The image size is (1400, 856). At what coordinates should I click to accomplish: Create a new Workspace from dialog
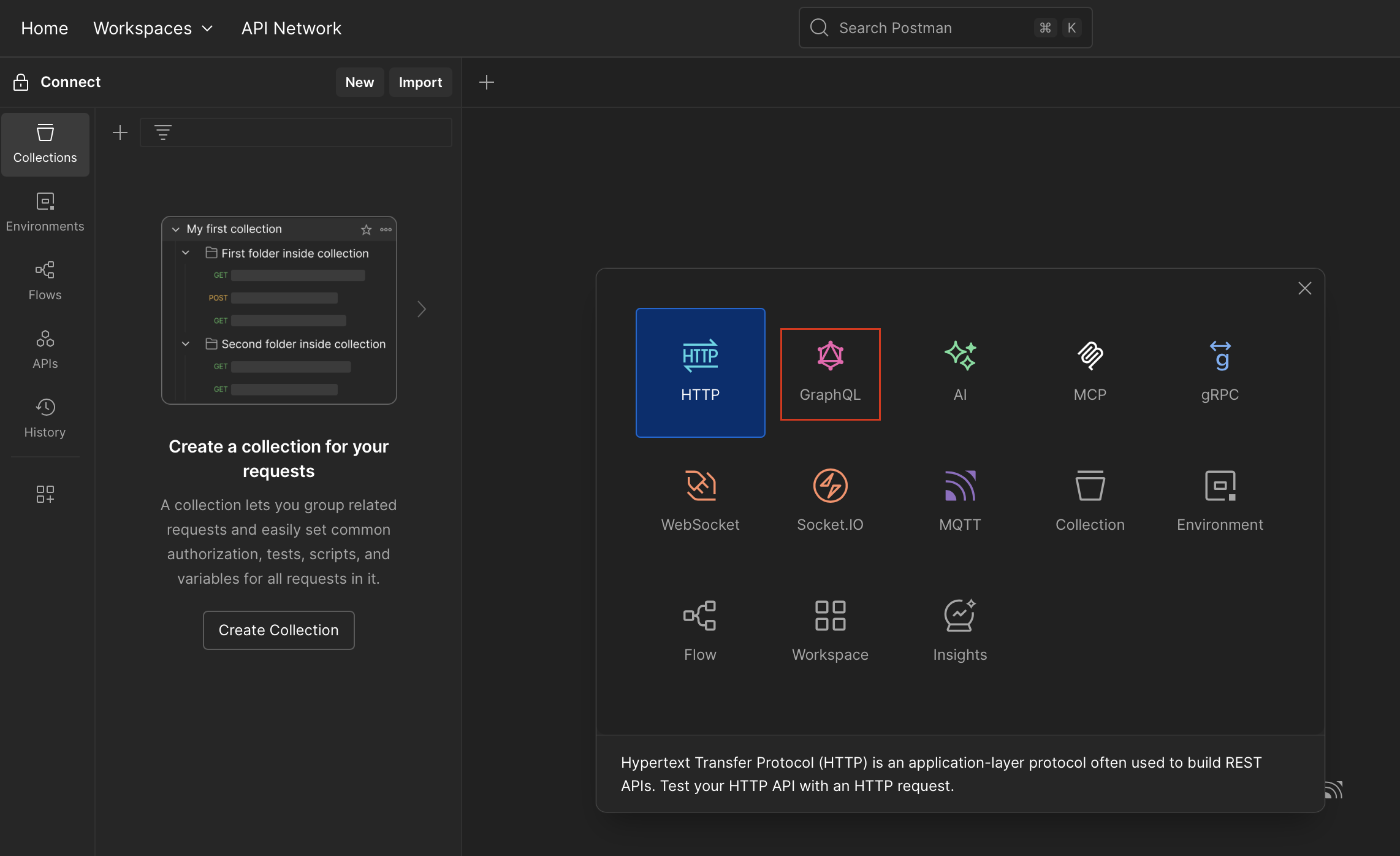tap(830, 632)
